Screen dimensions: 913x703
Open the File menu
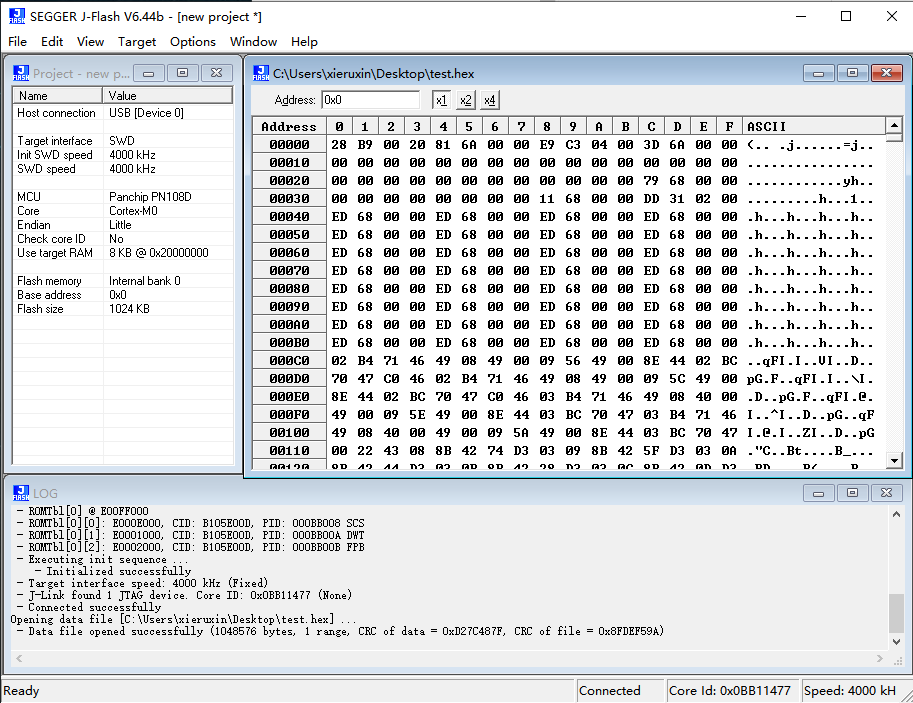point(17,42)
